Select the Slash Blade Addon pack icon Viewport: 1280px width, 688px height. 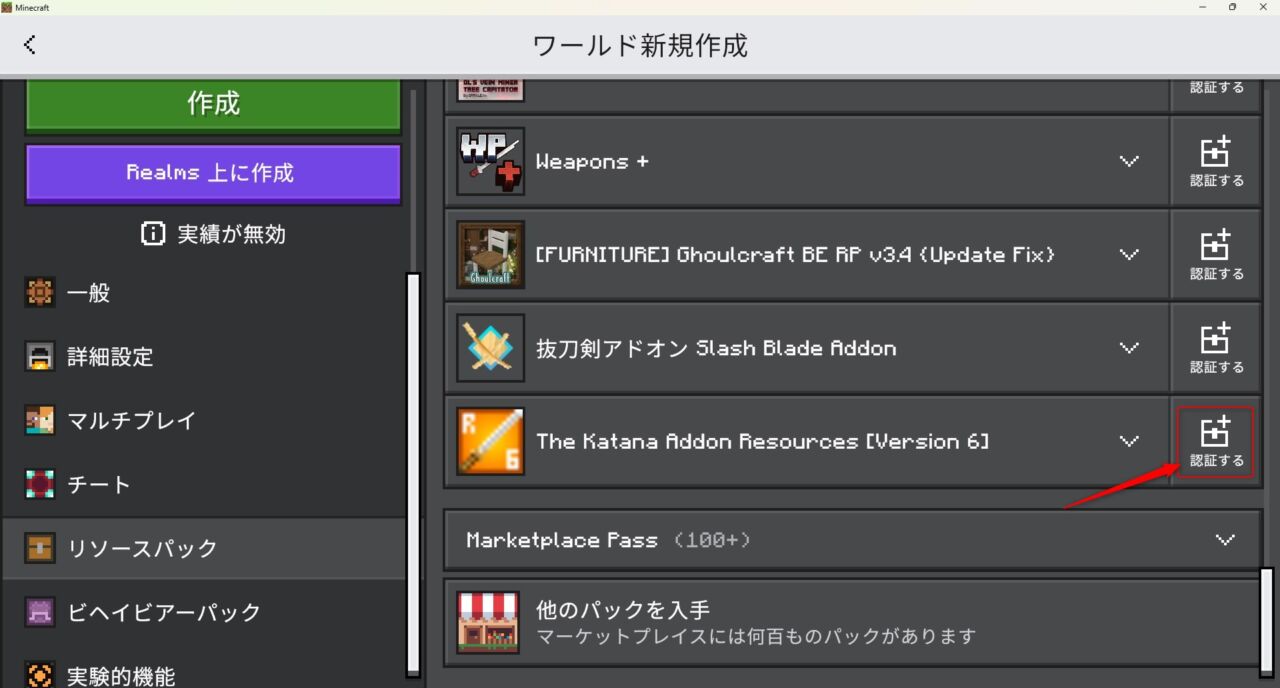click(x=489, y=347)
